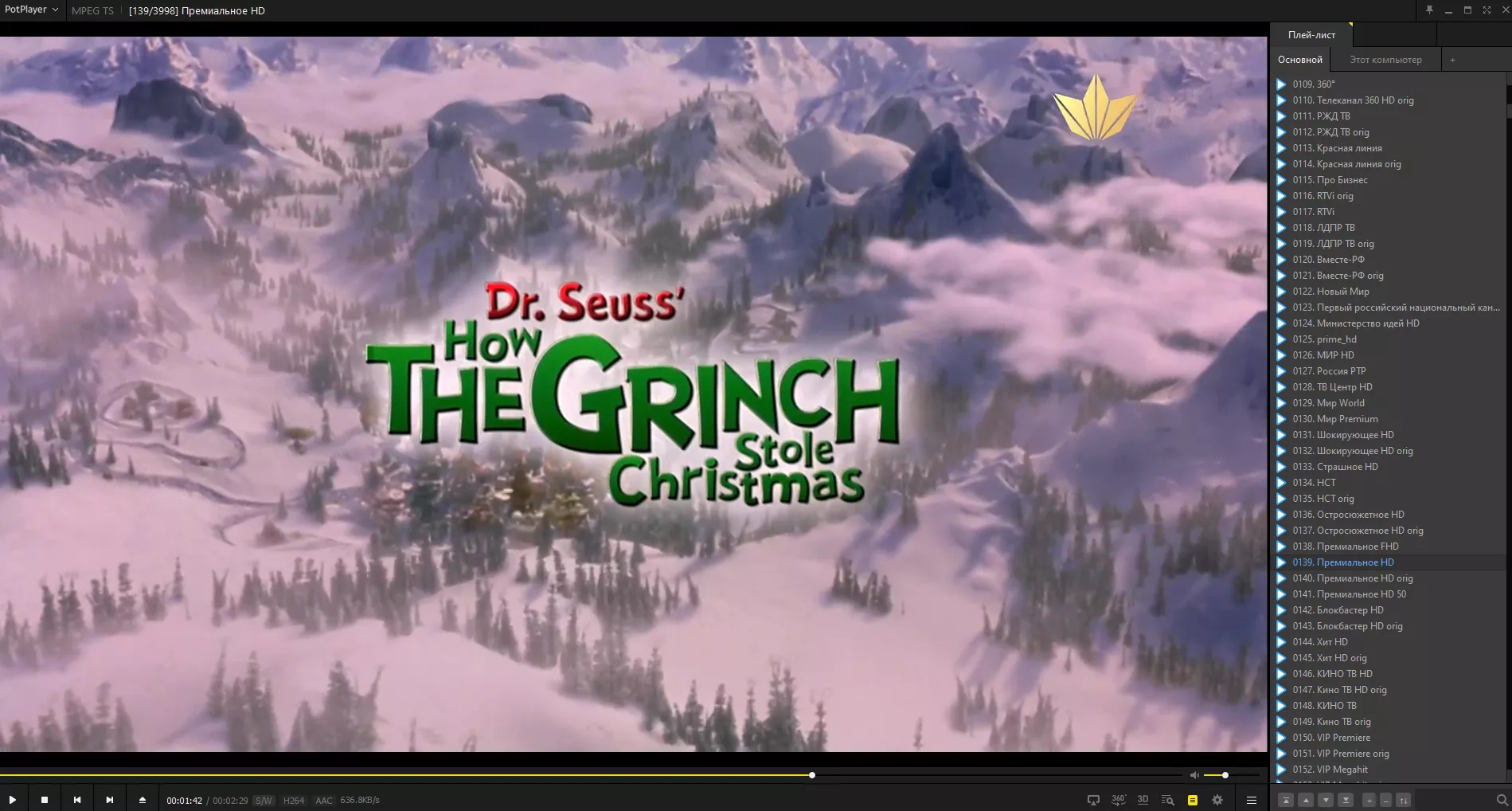Toggle 360° video mode
Screen dimensions: 1512x811
1119,800
